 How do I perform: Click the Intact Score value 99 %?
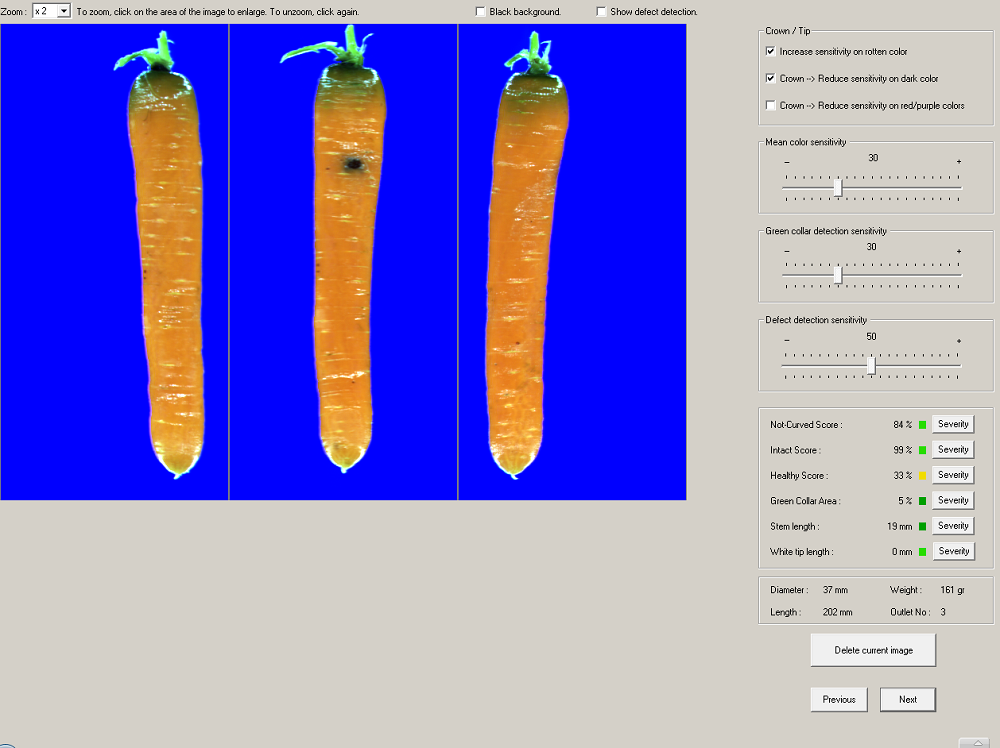click(x=902, y=450)
